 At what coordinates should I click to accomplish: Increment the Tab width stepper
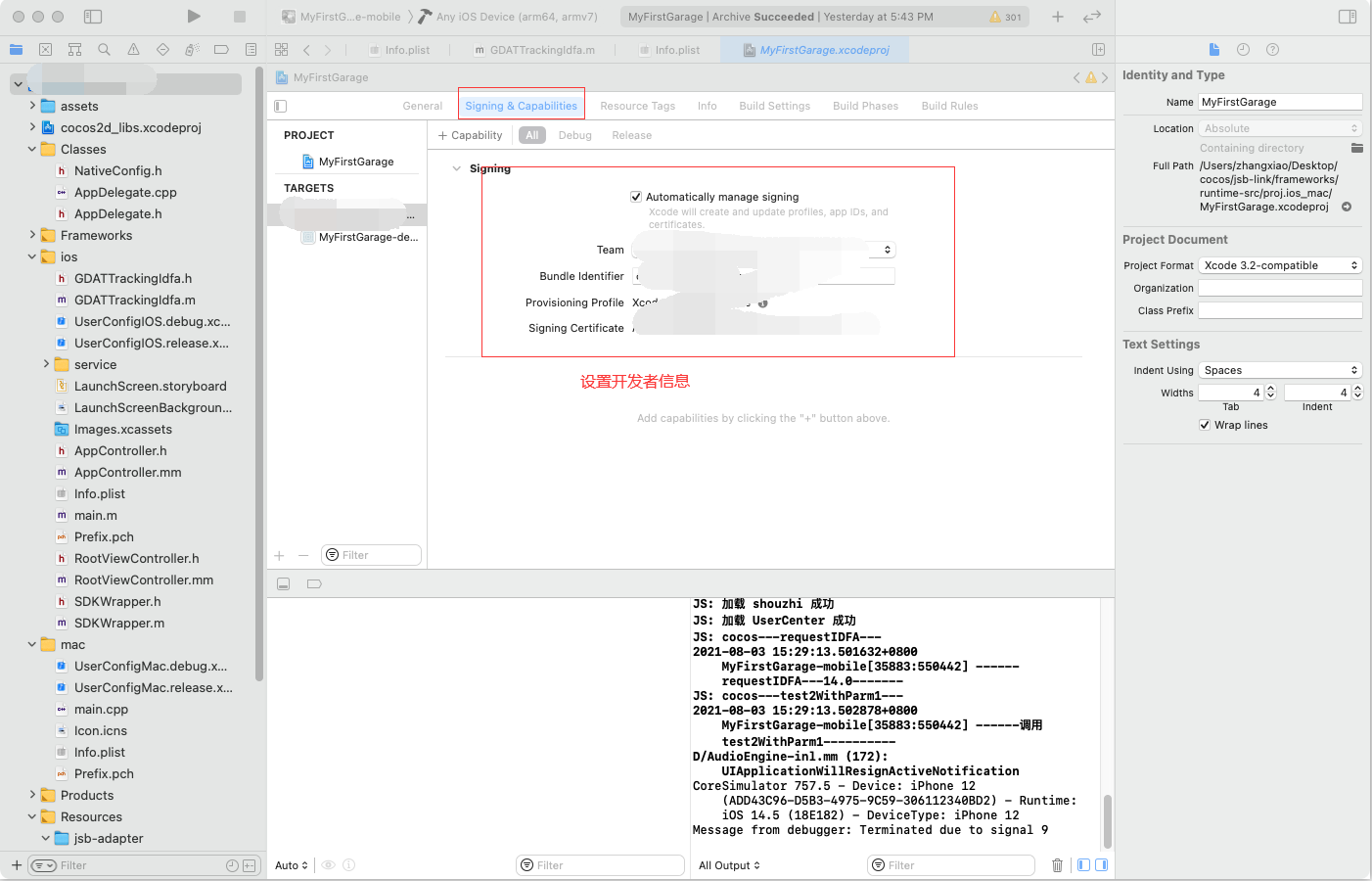(x=1270, y=389)
